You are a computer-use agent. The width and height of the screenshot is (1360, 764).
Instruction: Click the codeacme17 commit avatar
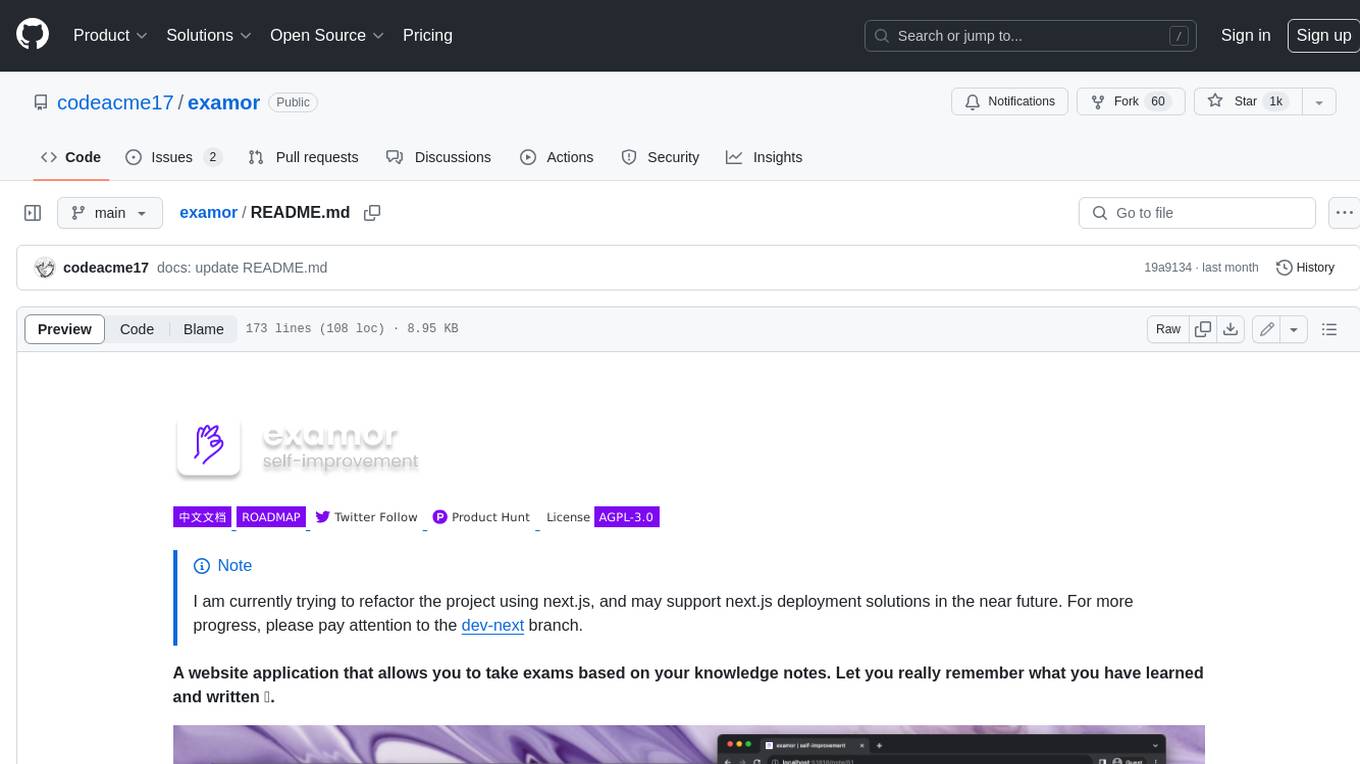(x=44, y=268)
